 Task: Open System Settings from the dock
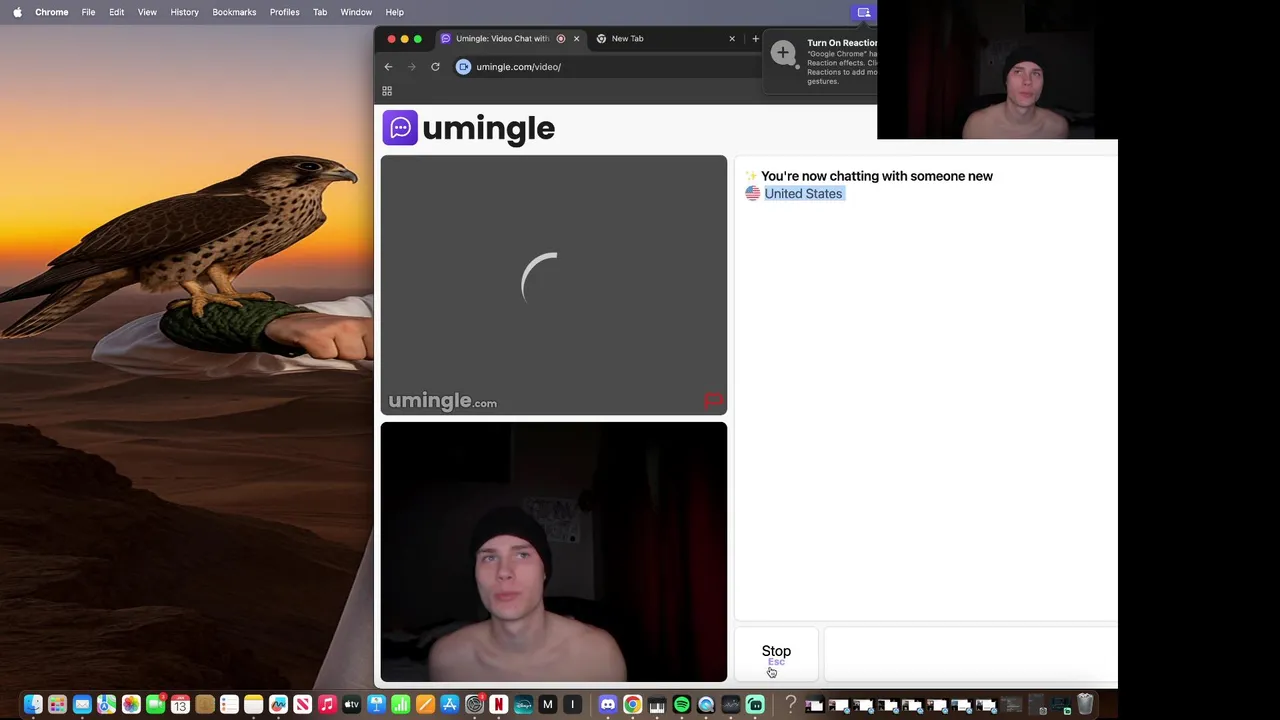(x=474, y=704)
